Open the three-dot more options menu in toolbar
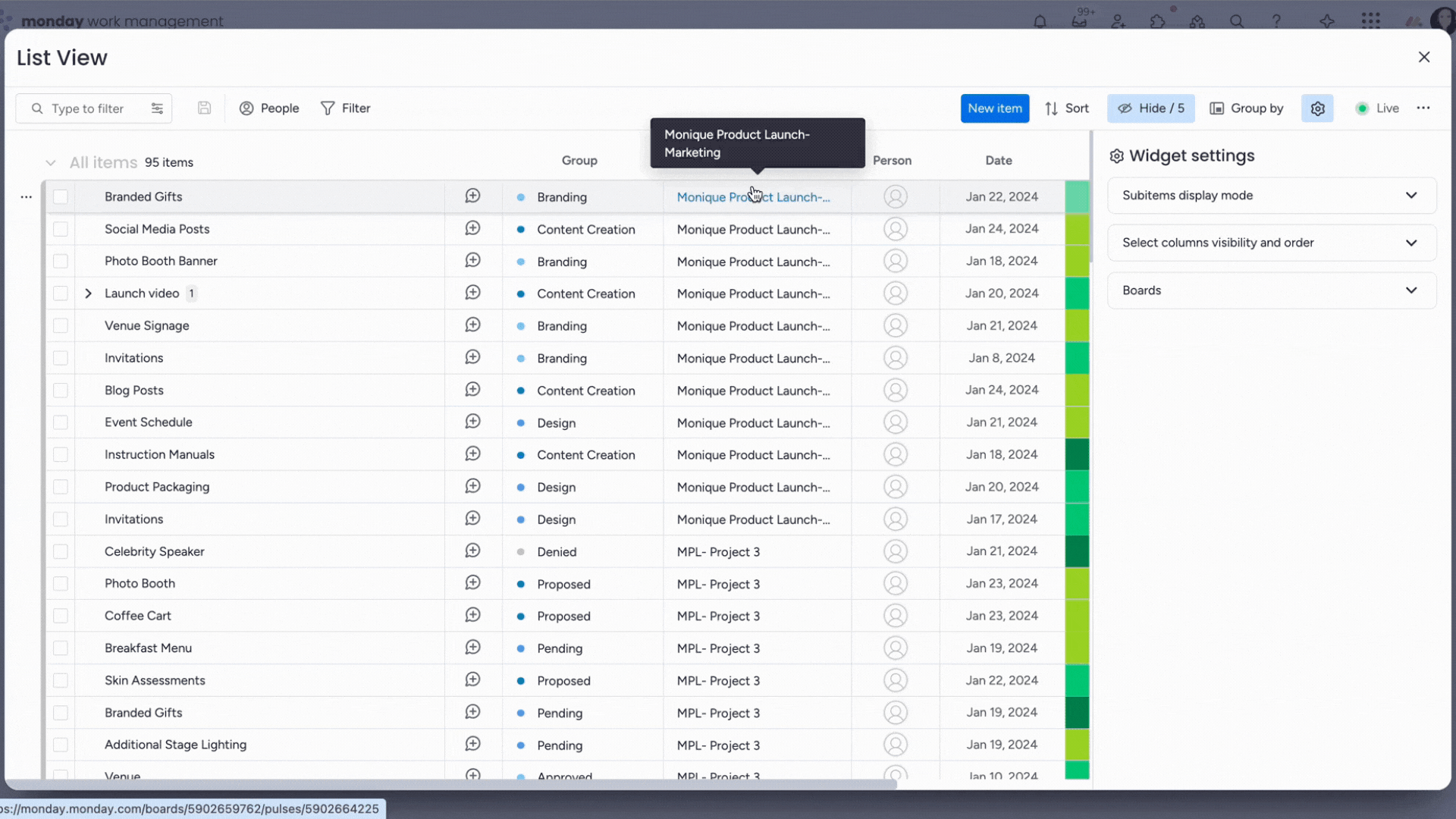Screen dimensions: 1456x819 point(1423,108)
